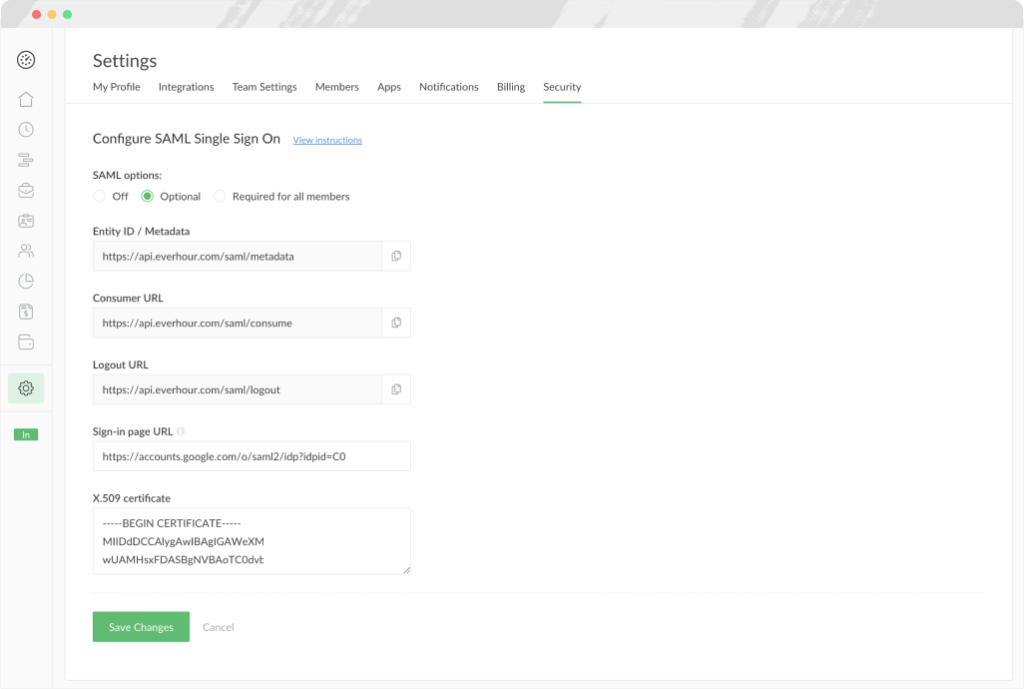Image resolution: width=1024 pixels, height=689 pixels.
Task: Select the clock time-tracking sidebar icon
Action: coord(25,129)
